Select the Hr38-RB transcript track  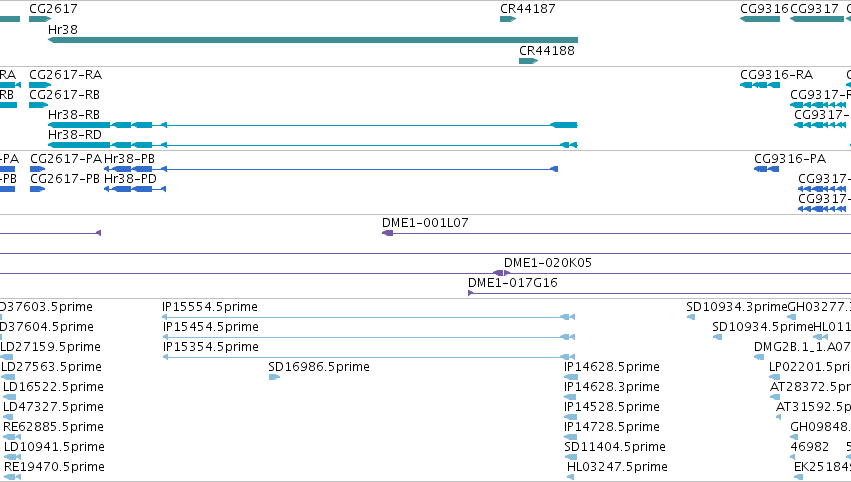[313, 125]
